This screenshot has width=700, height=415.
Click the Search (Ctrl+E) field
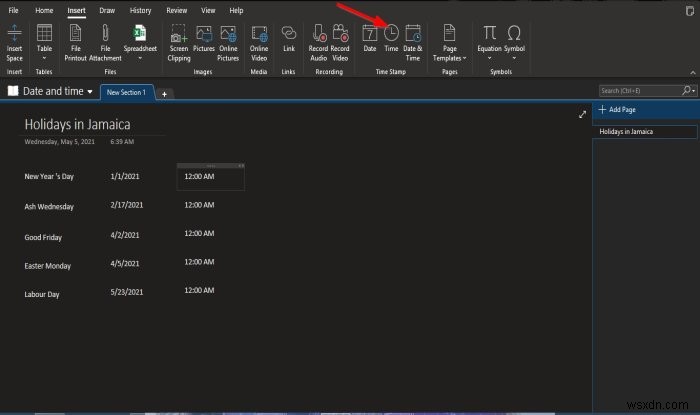coord(640,91)
